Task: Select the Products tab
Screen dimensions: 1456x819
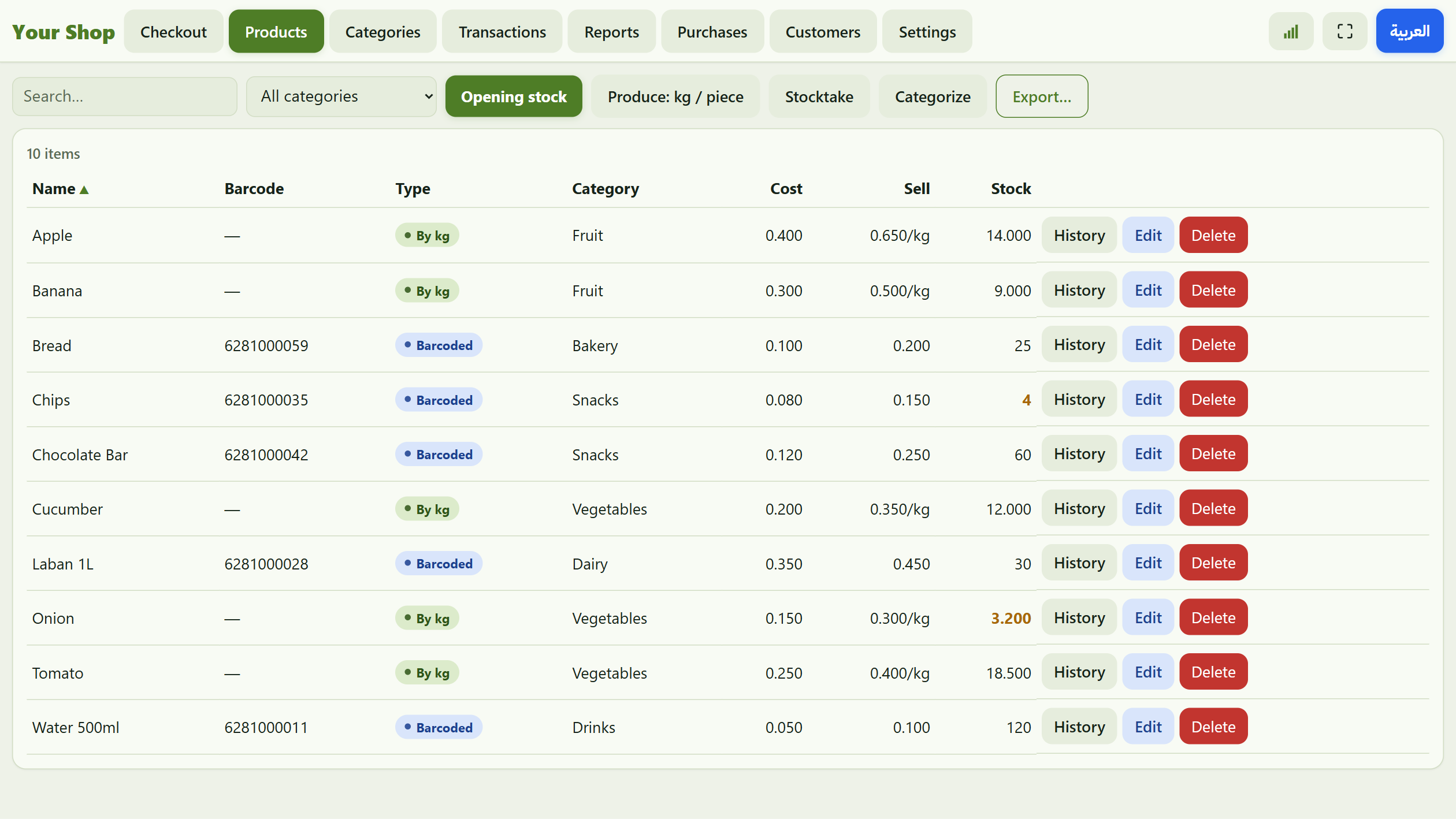Action: click(276, 32)
